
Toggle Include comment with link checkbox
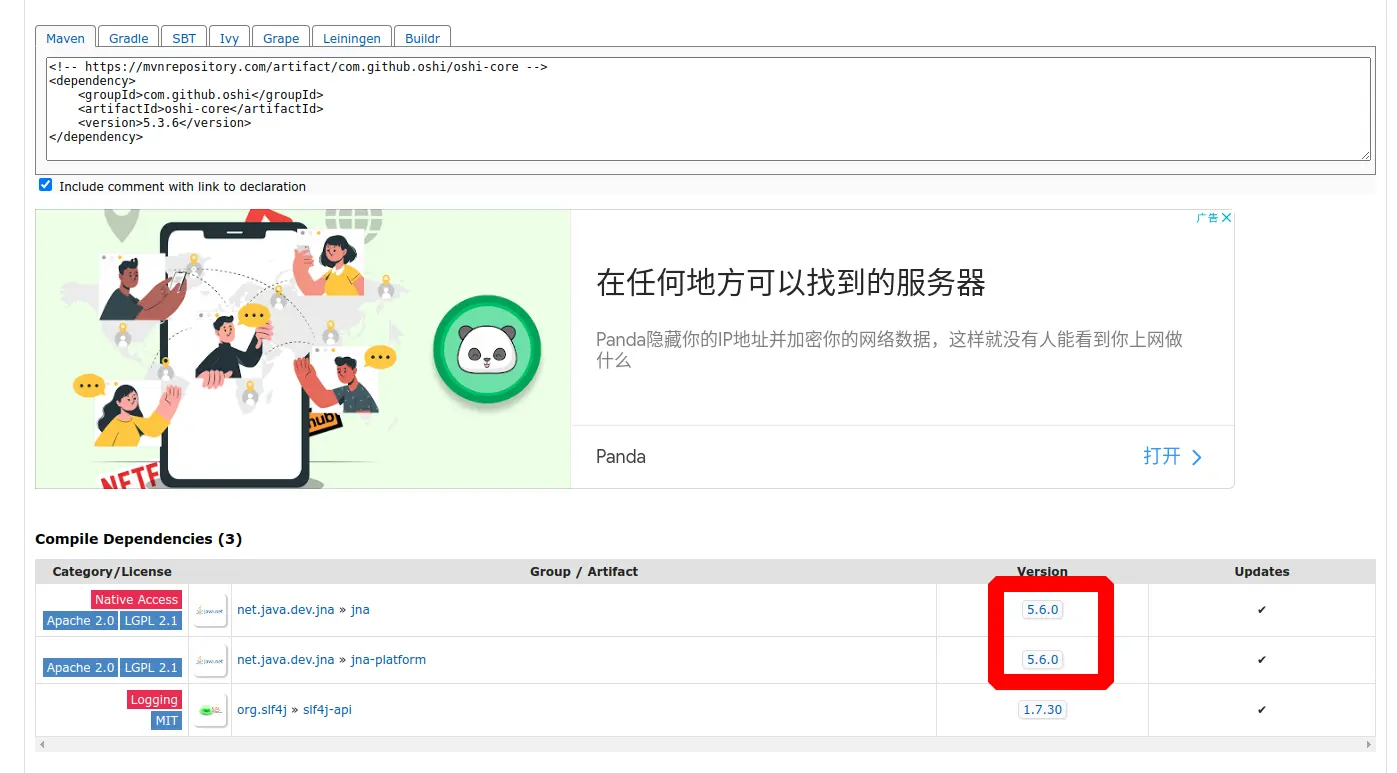tap(45, 185)
